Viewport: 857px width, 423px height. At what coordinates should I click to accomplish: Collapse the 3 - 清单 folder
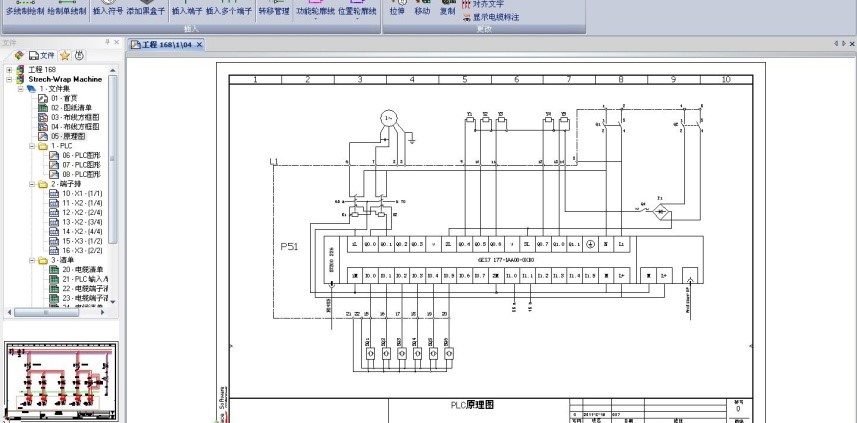coord(32,261)
